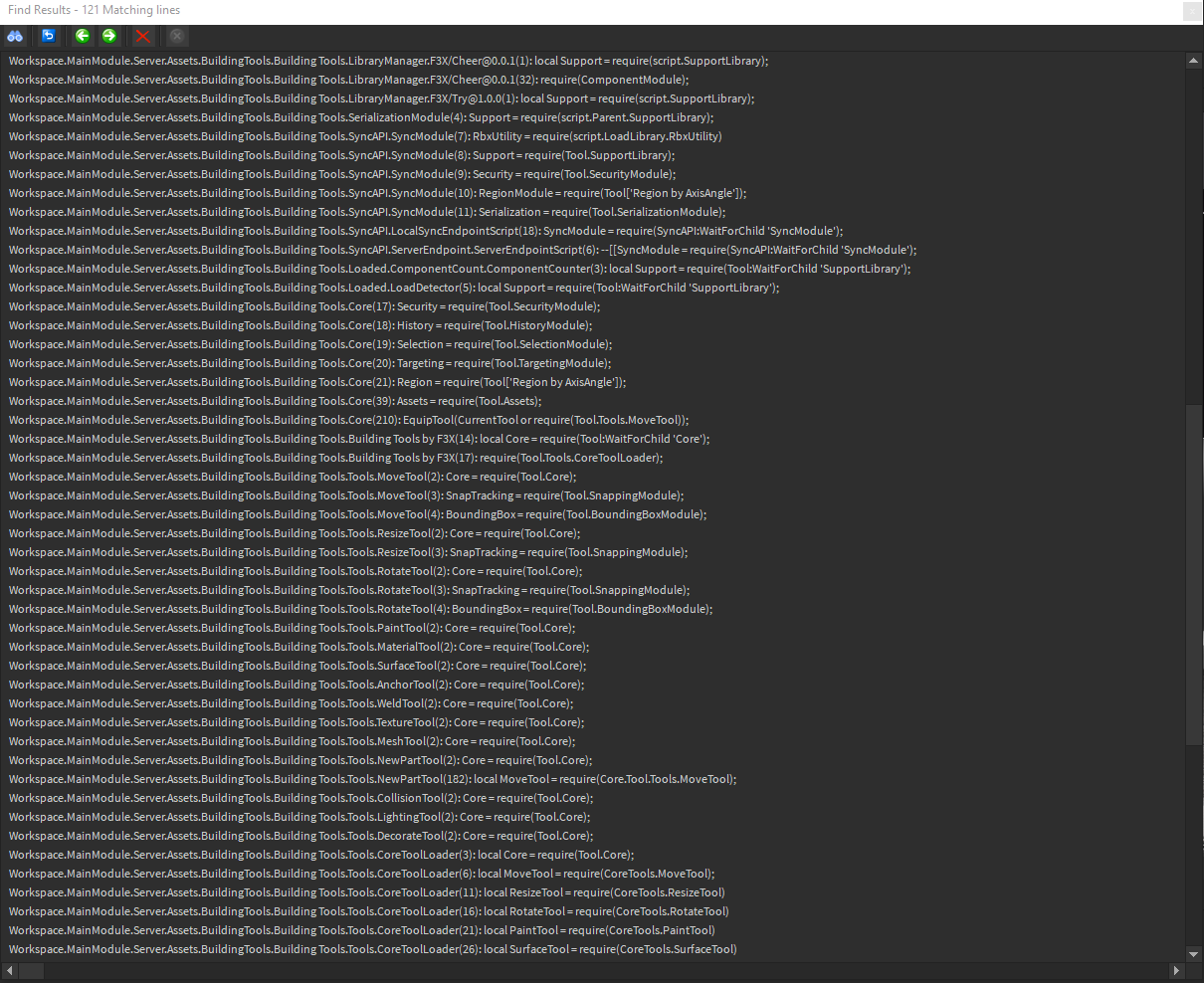Select CoreToolLoader(16) local RotateTool result
This screenshot has height=983, width=1204.
click(x=369, y=911)
